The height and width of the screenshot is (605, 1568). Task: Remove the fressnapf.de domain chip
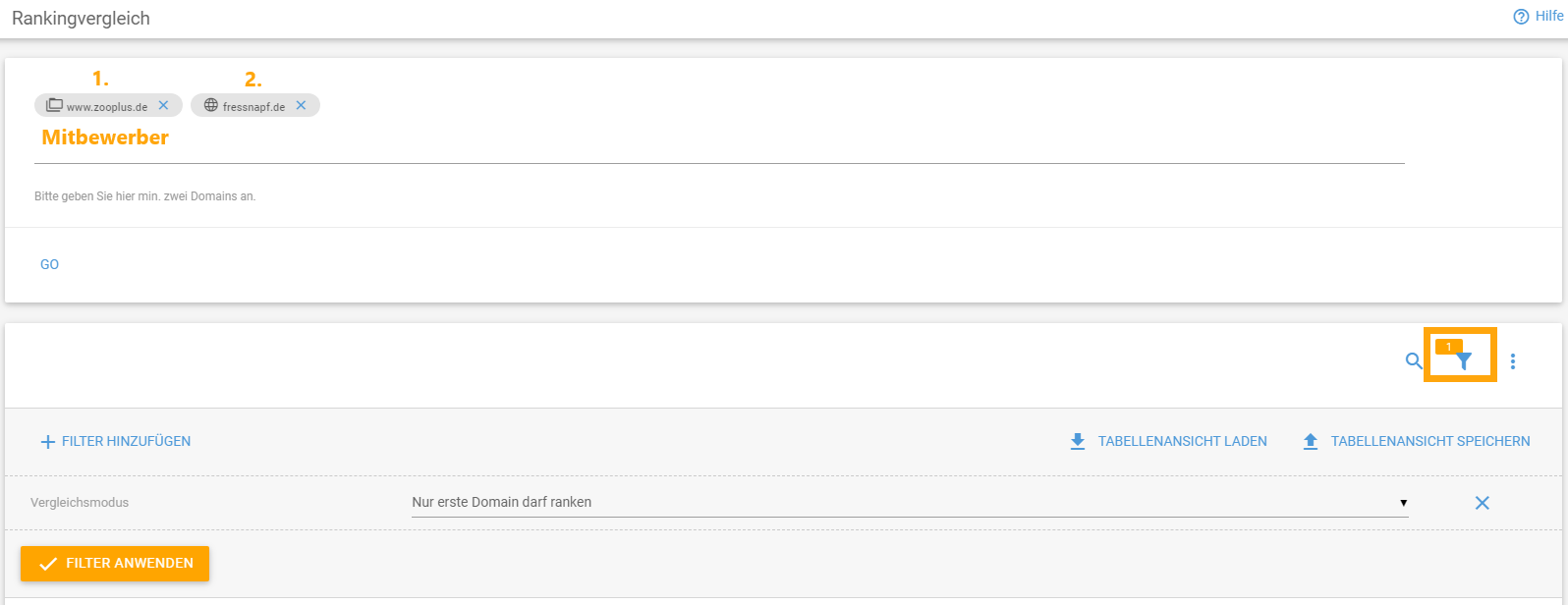tap(302, 105)
